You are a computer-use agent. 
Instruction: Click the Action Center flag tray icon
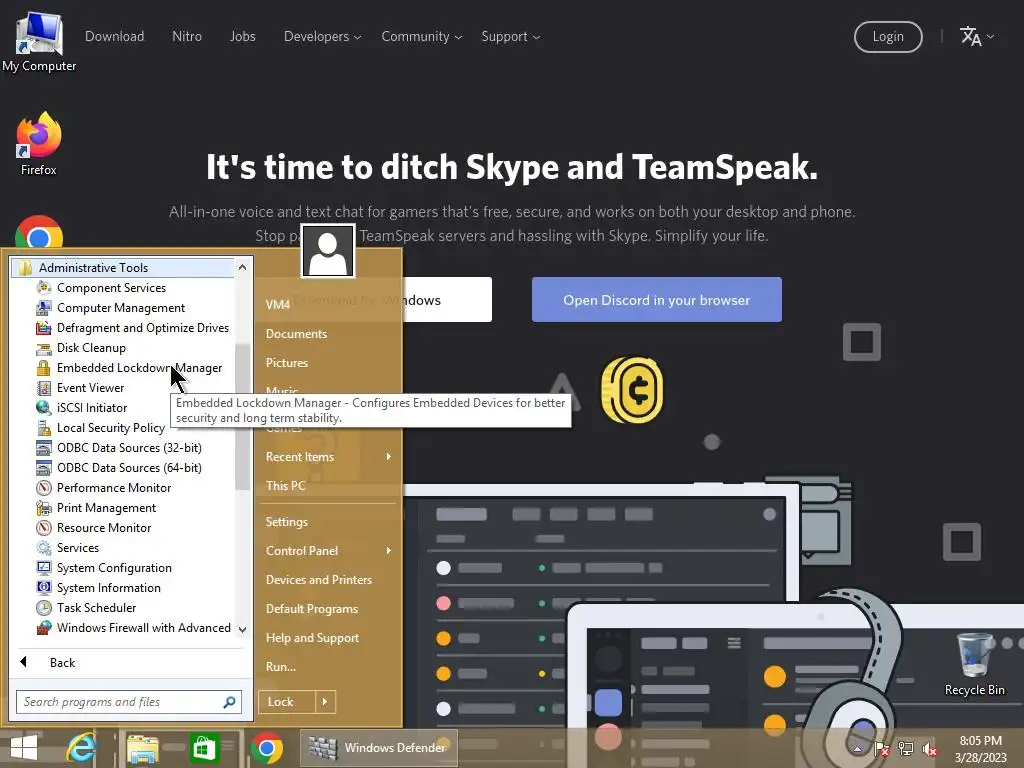coord(882,749)
